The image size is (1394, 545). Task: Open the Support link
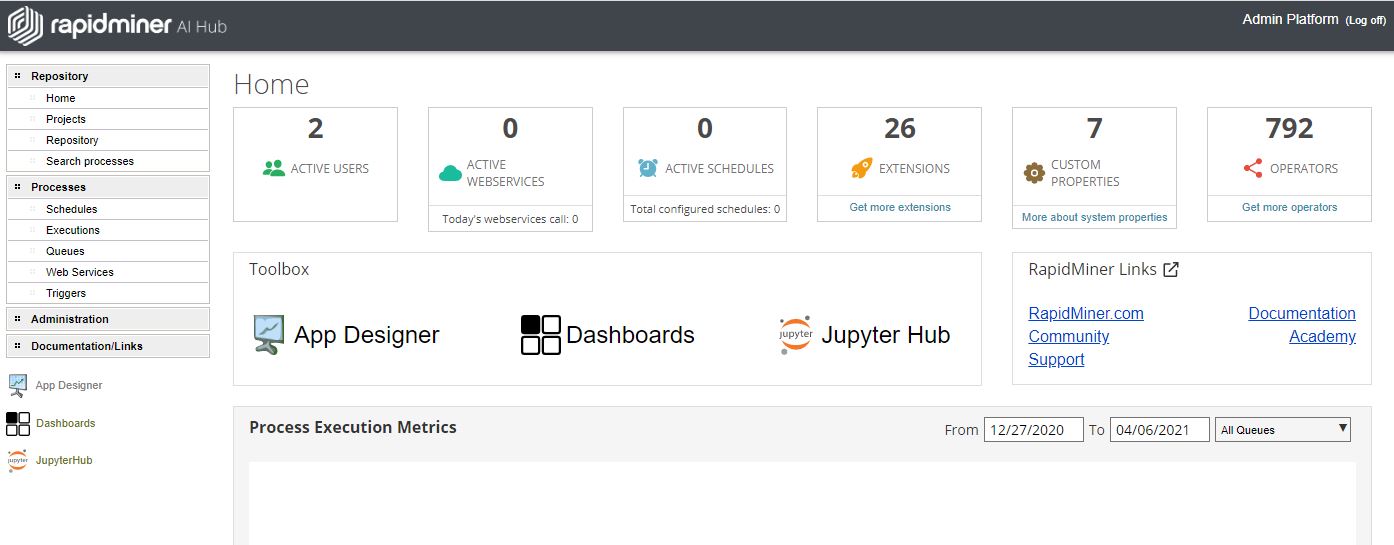click(x=1056, y=359)
